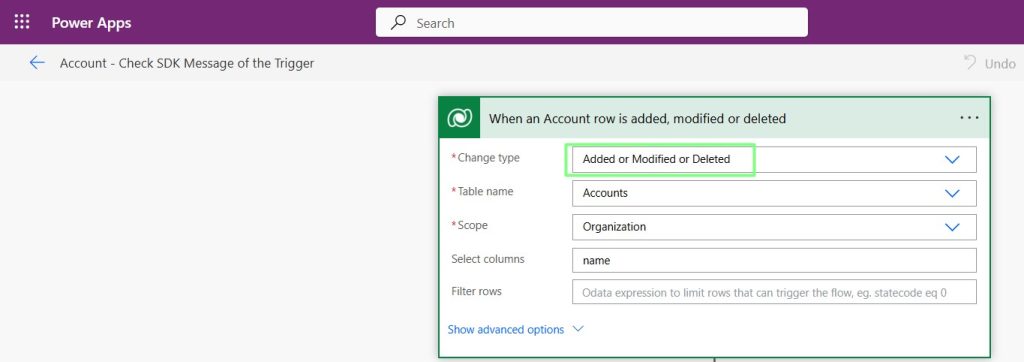The image size is (1024, 362).
Task: Expand the Change type dropdown arrow
Action: click(952, 159)
